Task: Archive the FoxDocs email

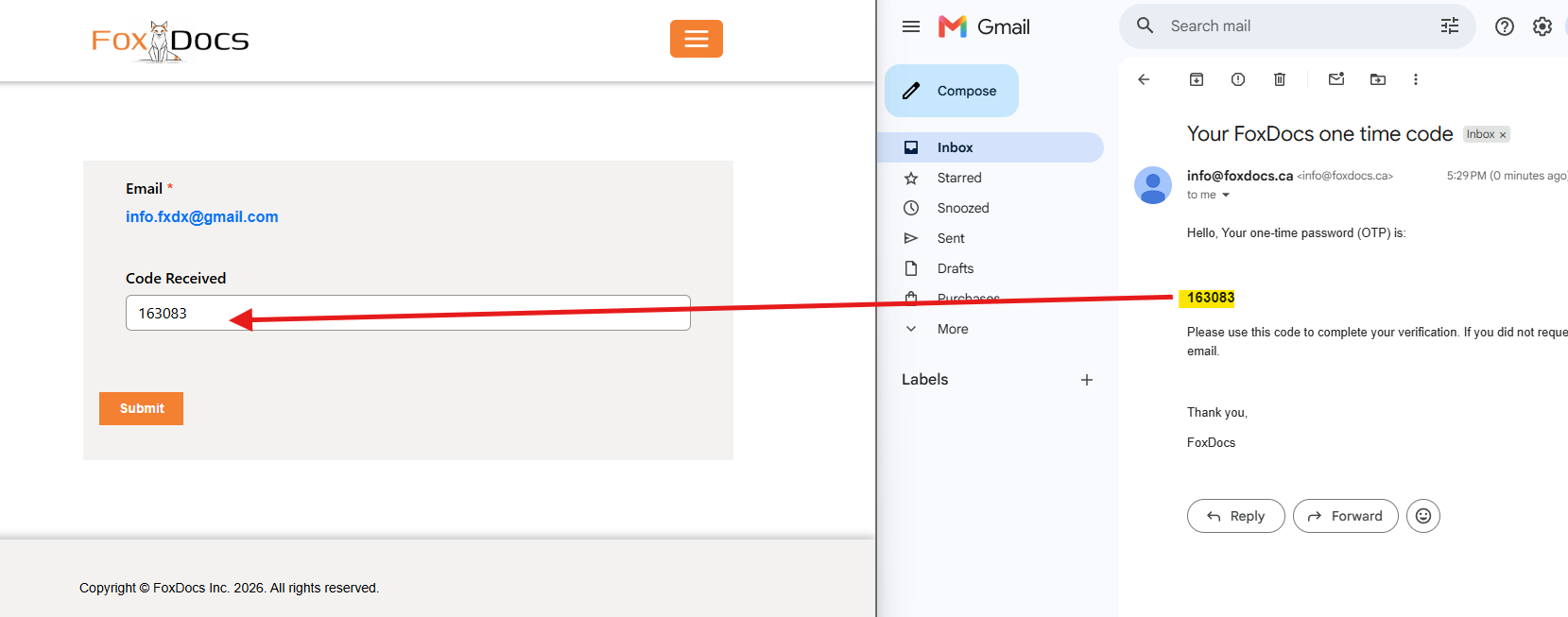Action: (1197, 79)
